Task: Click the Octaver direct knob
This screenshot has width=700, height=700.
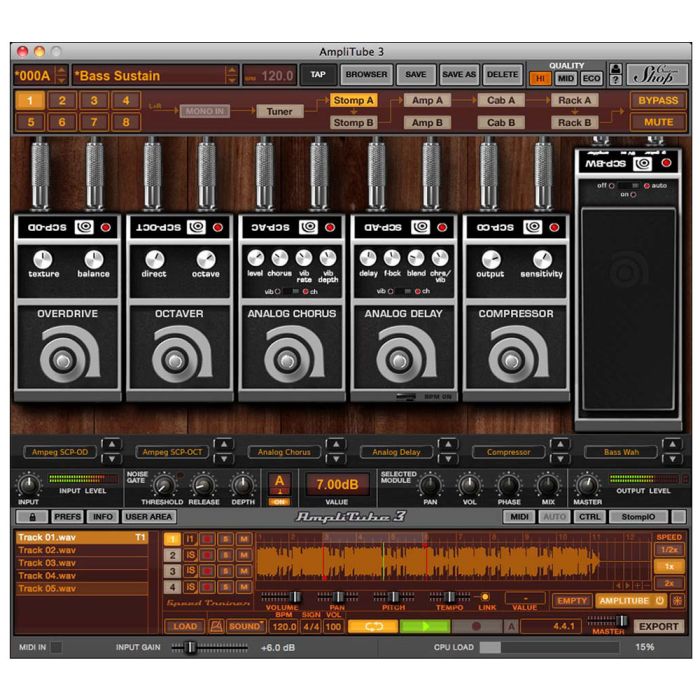Action: tap(154, 259)
